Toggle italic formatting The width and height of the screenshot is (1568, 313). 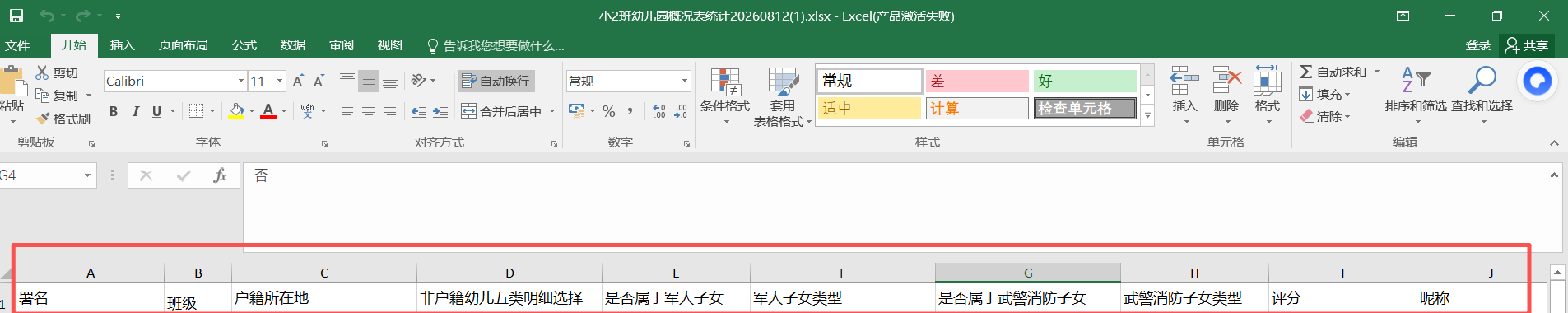135,111
